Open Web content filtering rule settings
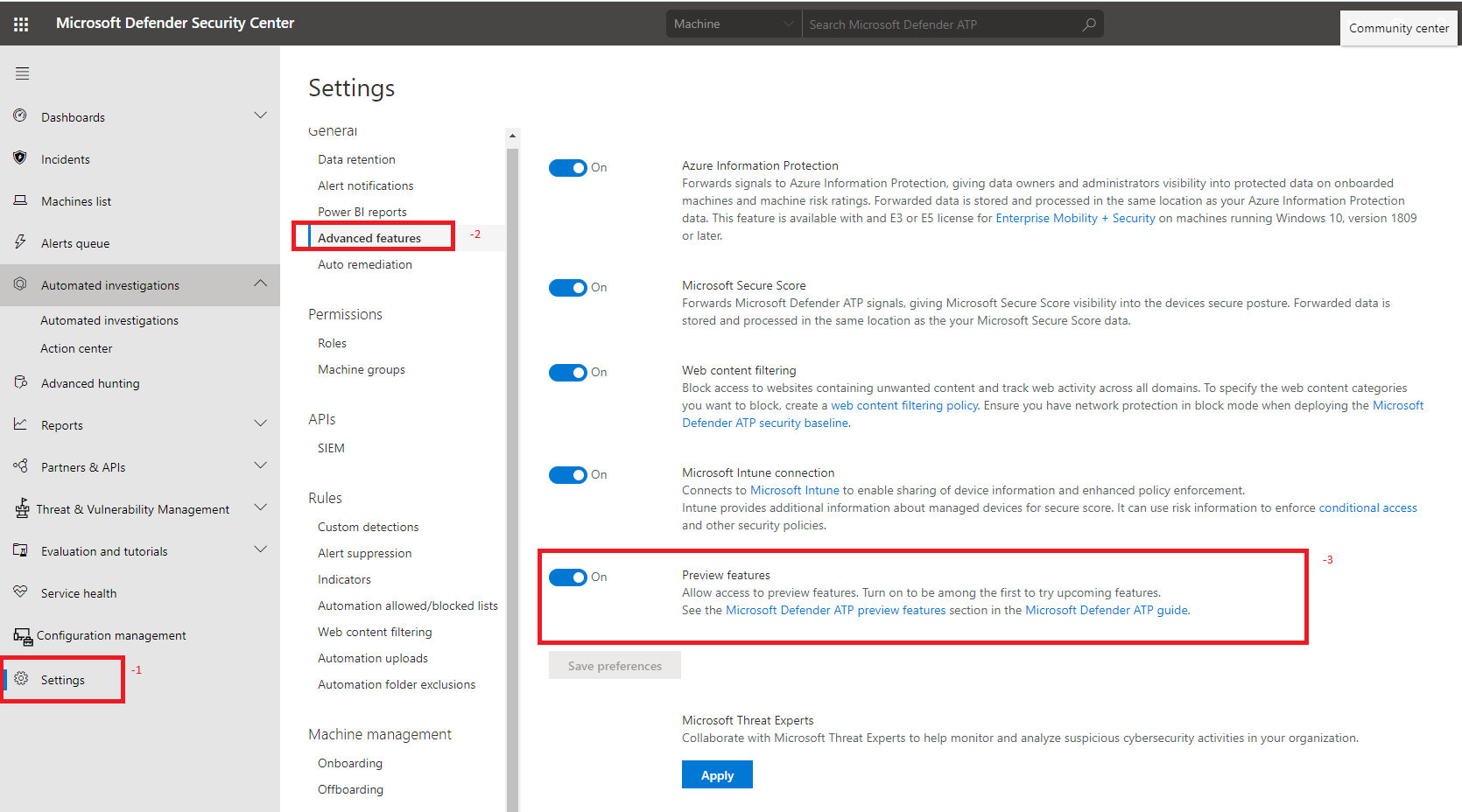 pyautogui.click(x=375, y=632)
